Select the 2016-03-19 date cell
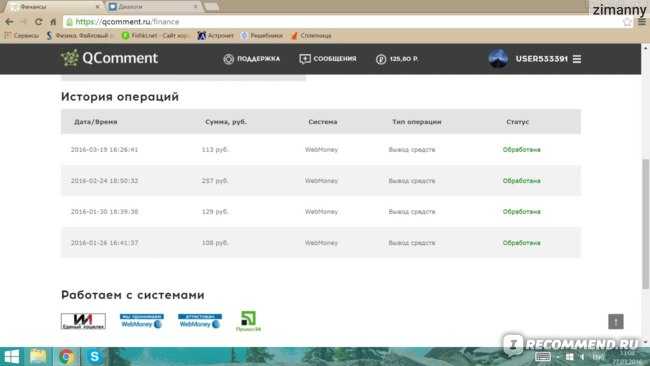The height and width of the screenshot is (366, 650). 104,150
